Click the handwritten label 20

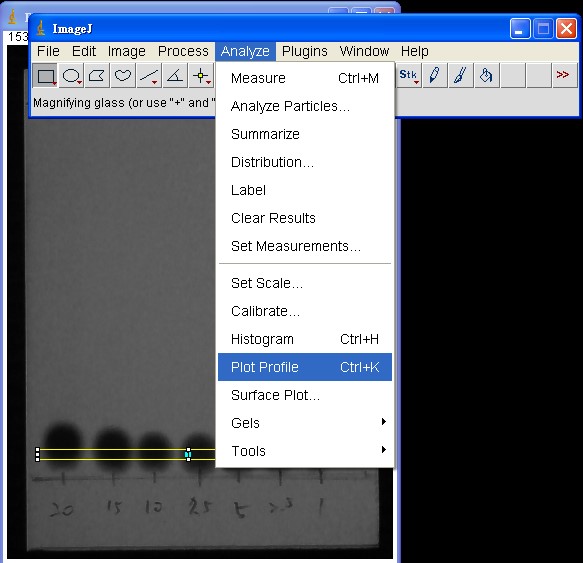click(x=61, y=509)
